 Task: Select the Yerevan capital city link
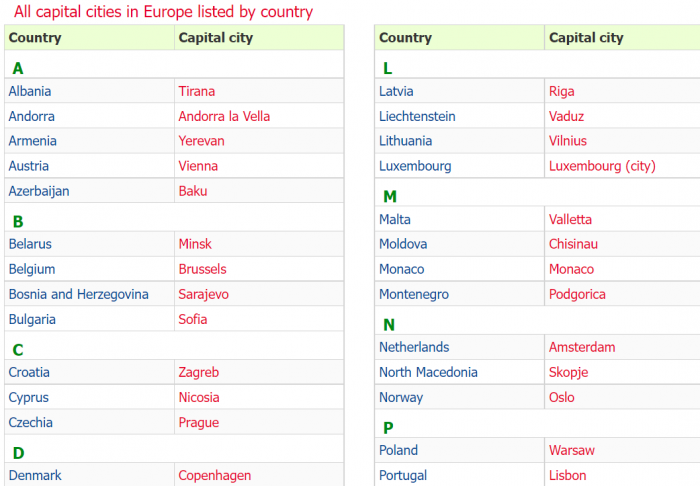click(x=201, y=141)
